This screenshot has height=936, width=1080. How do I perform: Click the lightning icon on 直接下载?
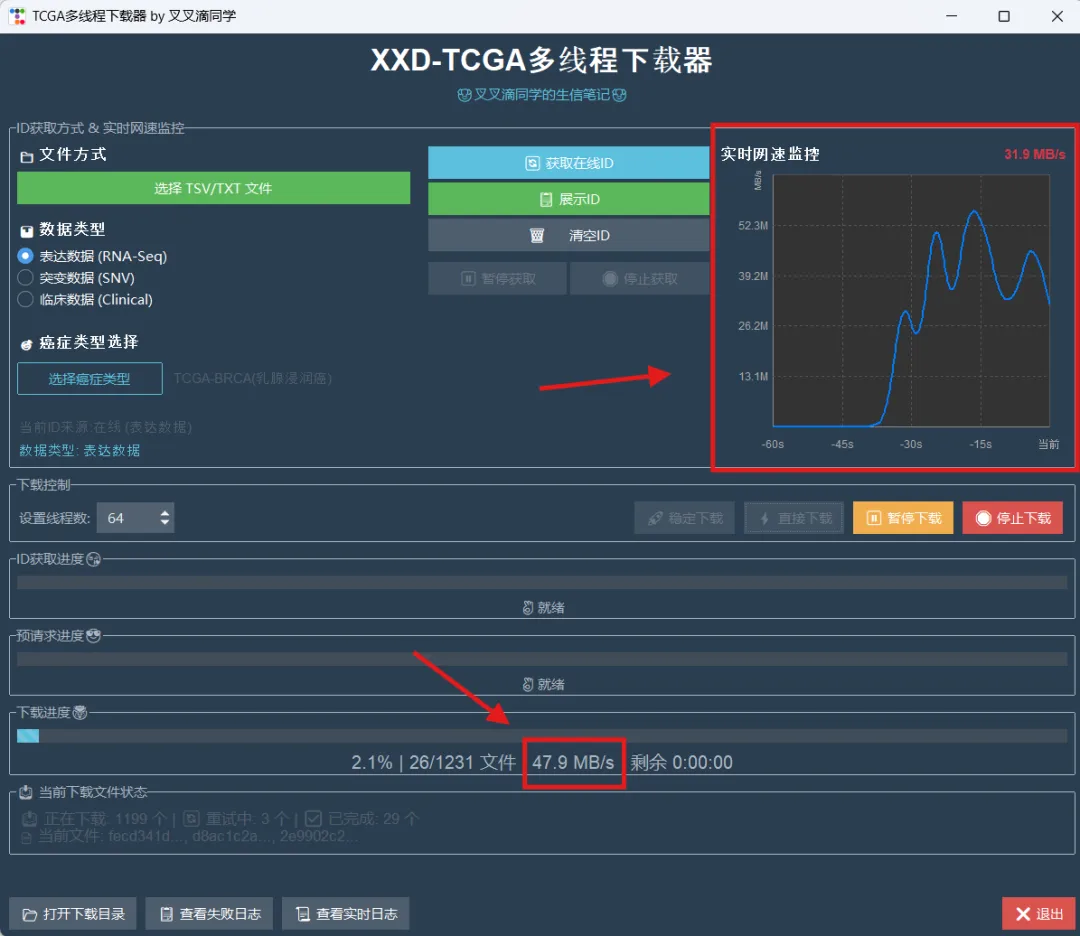tap(765, 518)
